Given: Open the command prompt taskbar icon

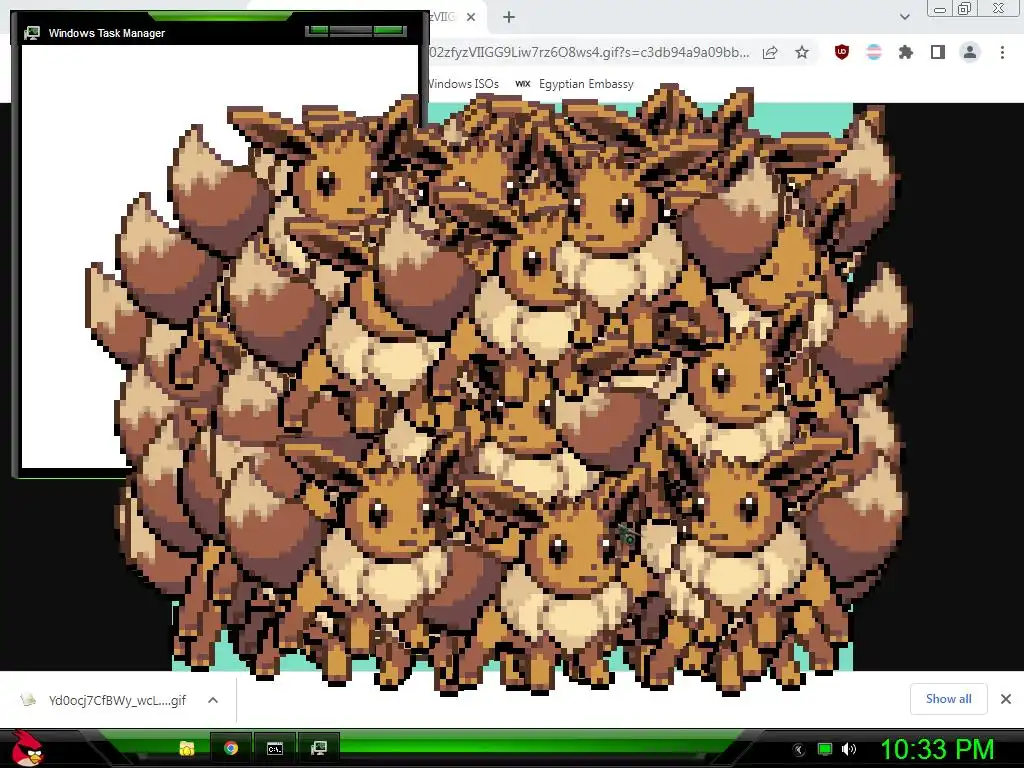Looking at the screenshot, I should point(275,748).
